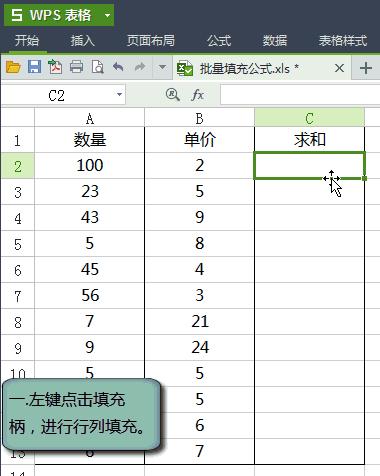Select cell containing 43
The width and height of the screenshot is (380, 476).
click(x=89, y=218)
